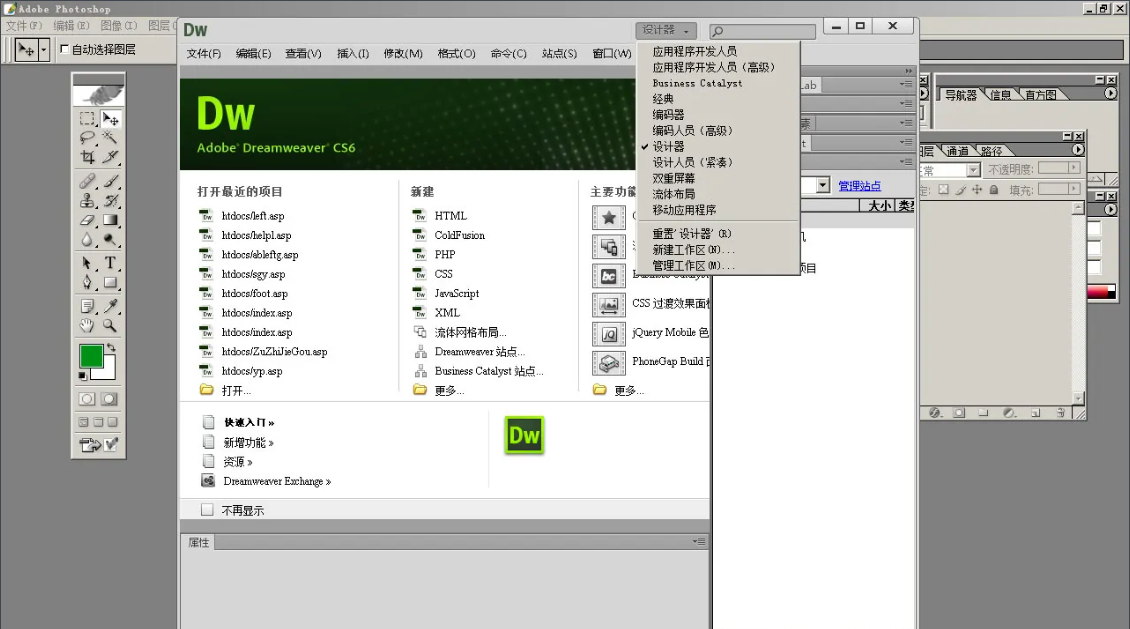Image resolution: width=1130 pixels, height=629 pixels.
Task: Click the Gradient tool icon
Action: coord(110,220)
